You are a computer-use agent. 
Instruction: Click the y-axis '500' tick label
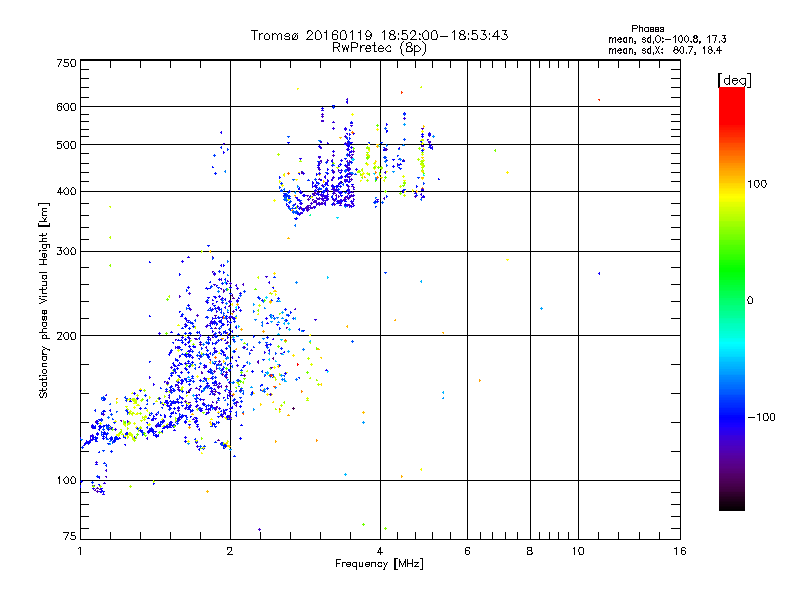66,145
